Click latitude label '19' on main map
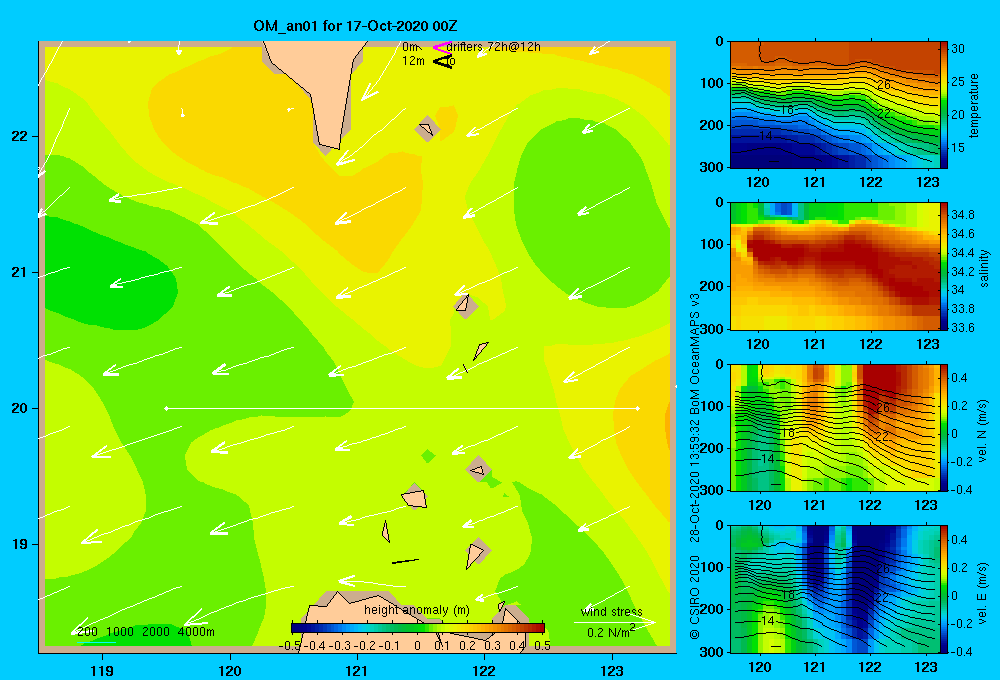Viewport: 1000px width, 680px height. coord(19,544)
